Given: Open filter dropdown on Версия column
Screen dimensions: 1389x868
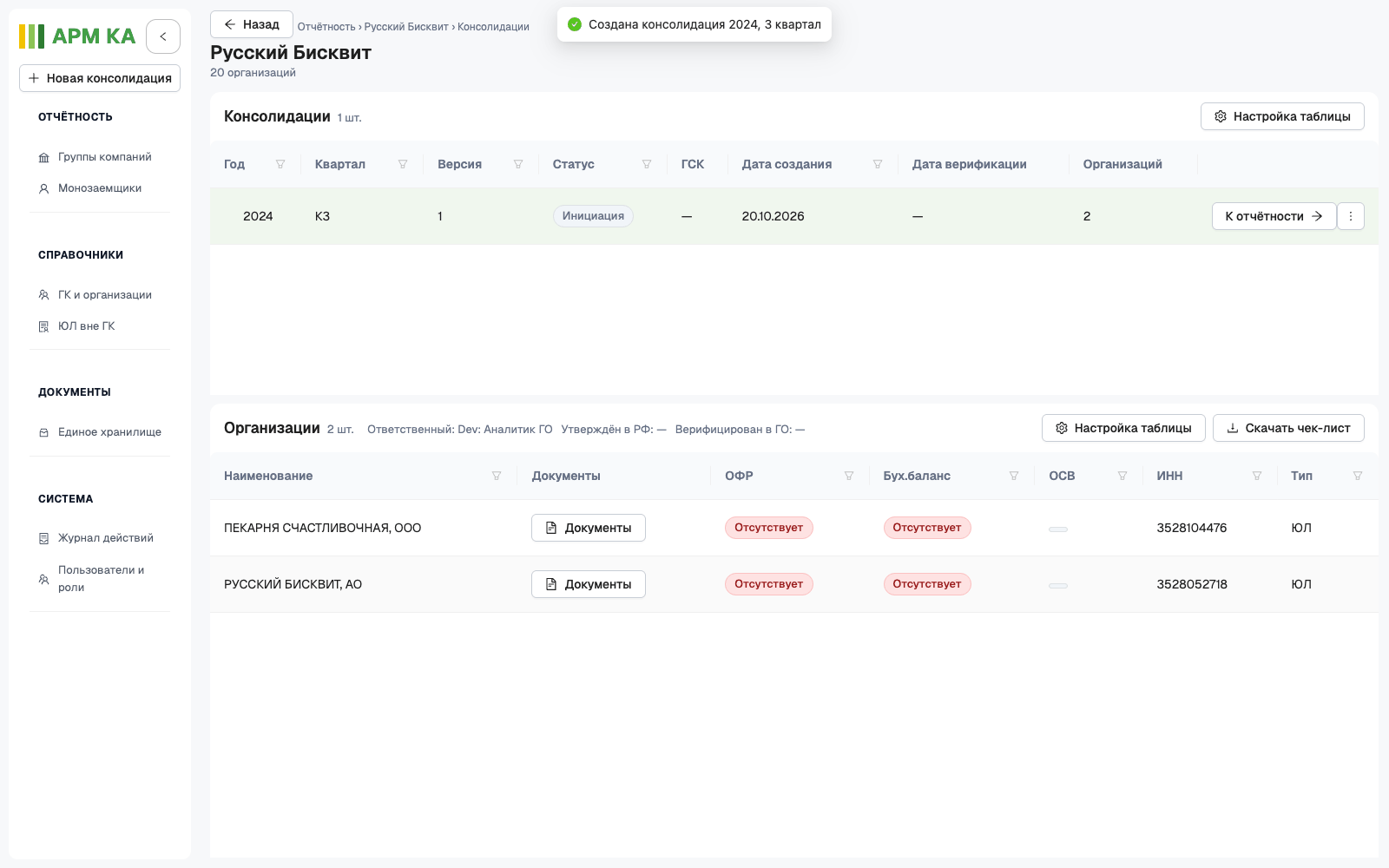Looking at the screenshot, I should (x=518, y=164).
